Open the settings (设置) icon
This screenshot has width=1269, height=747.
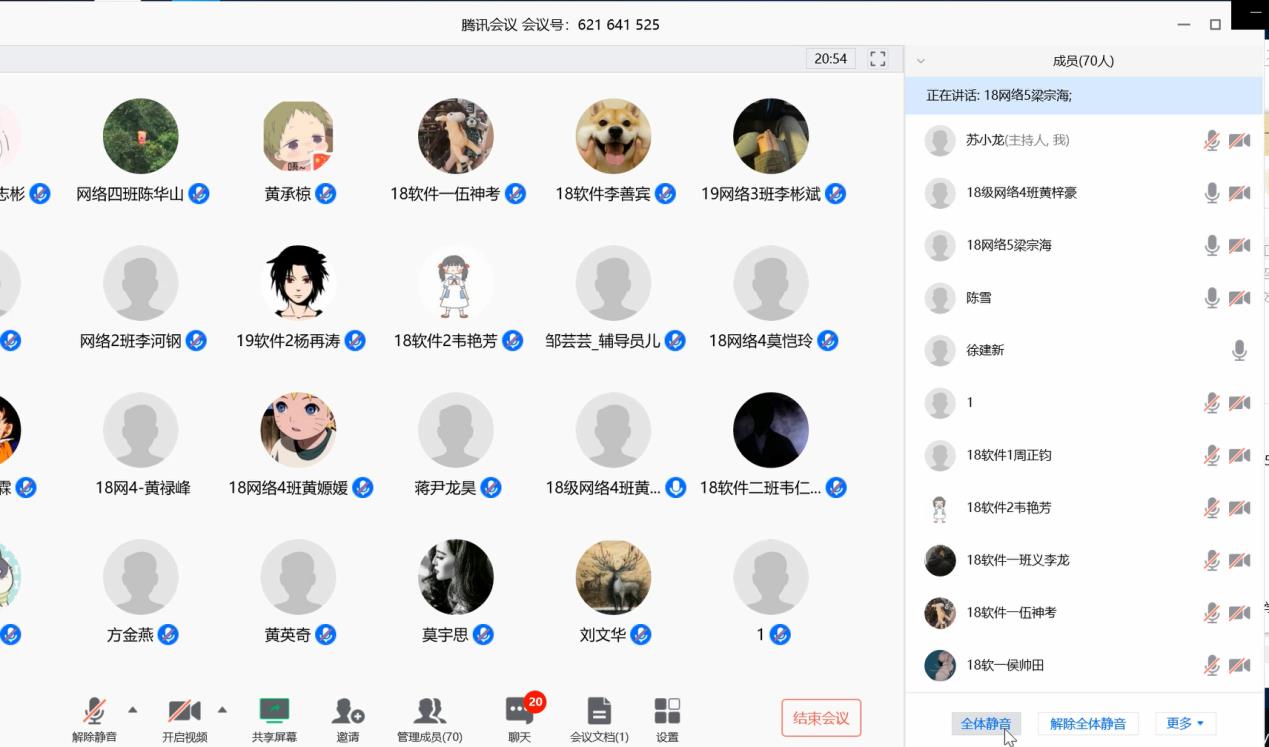(667, 712)
